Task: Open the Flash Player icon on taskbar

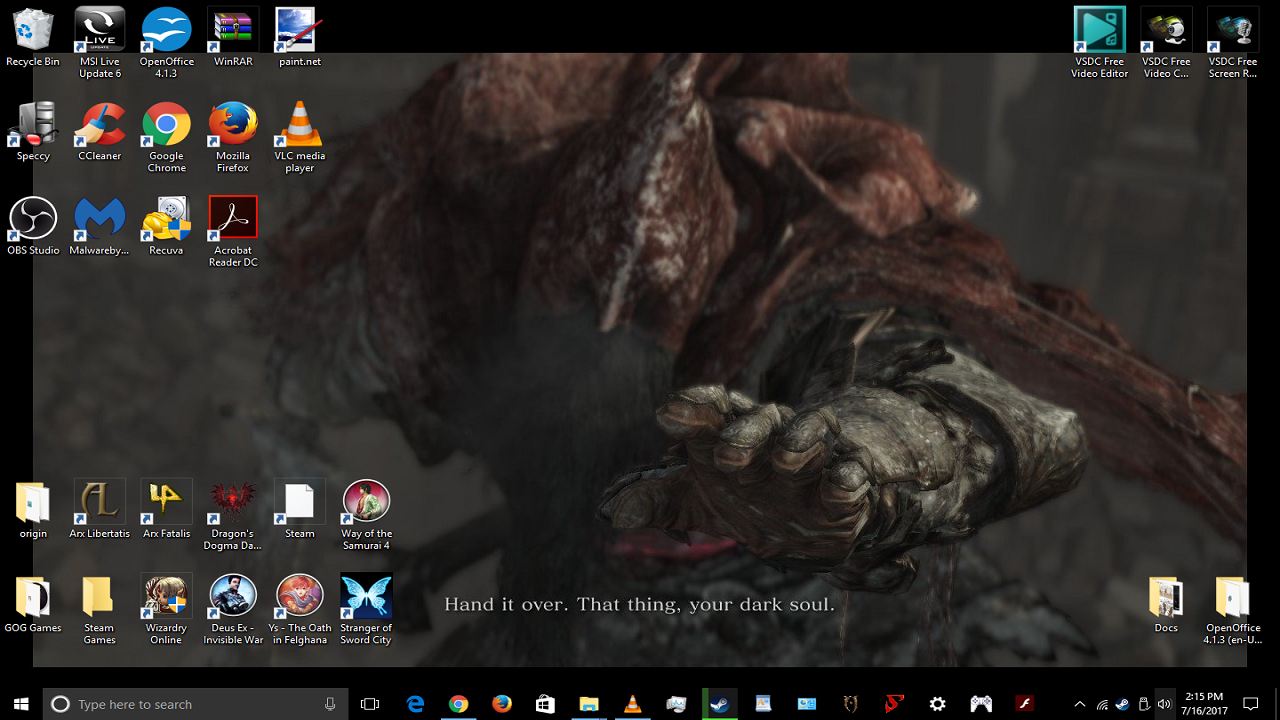Action: coord(1024,704)
